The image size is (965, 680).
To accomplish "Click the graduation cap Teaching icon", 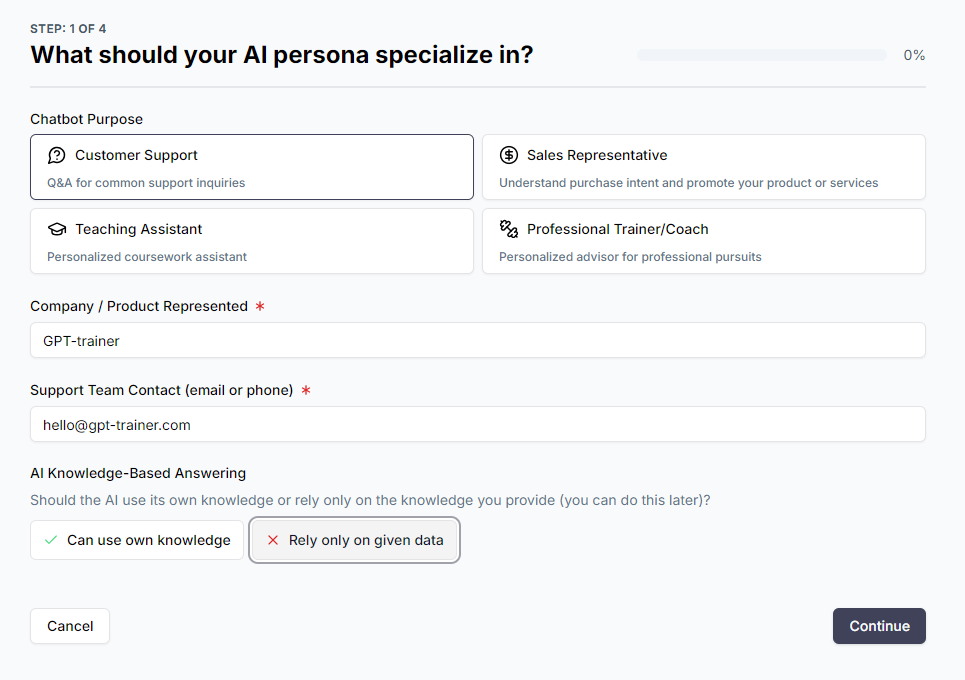I will pos(56,229).
